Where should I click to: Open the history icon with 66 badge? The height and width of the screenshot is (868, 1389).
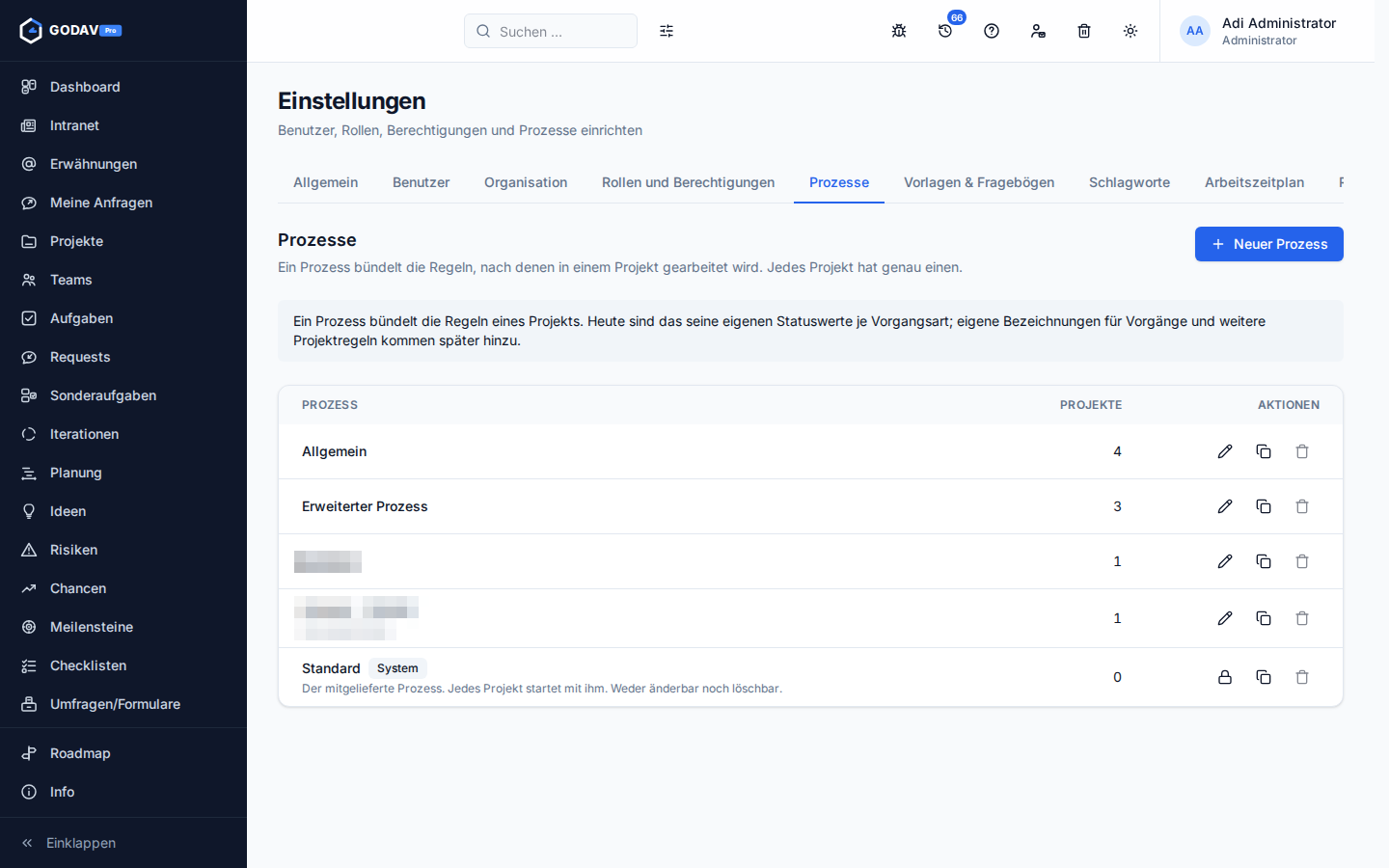pyautogui.click(x=945, y=31)
